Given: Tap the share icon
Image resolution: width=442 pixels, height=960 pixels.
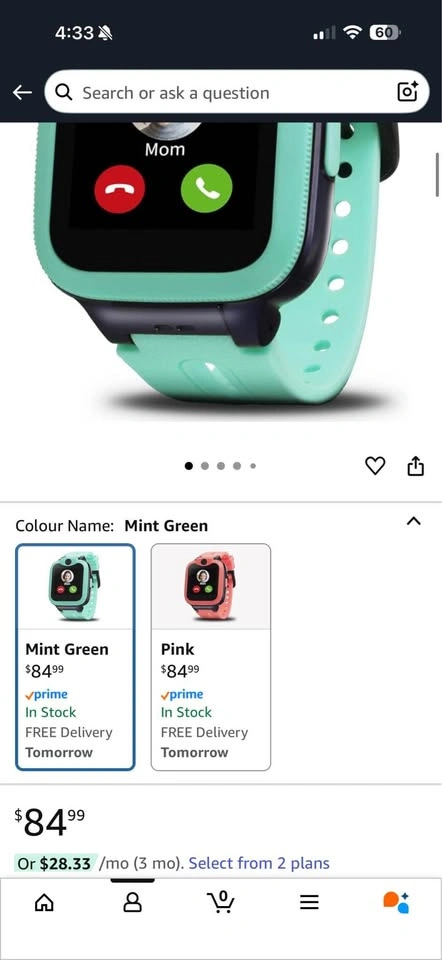Looking at the screenshot, I should coord(416,467).
